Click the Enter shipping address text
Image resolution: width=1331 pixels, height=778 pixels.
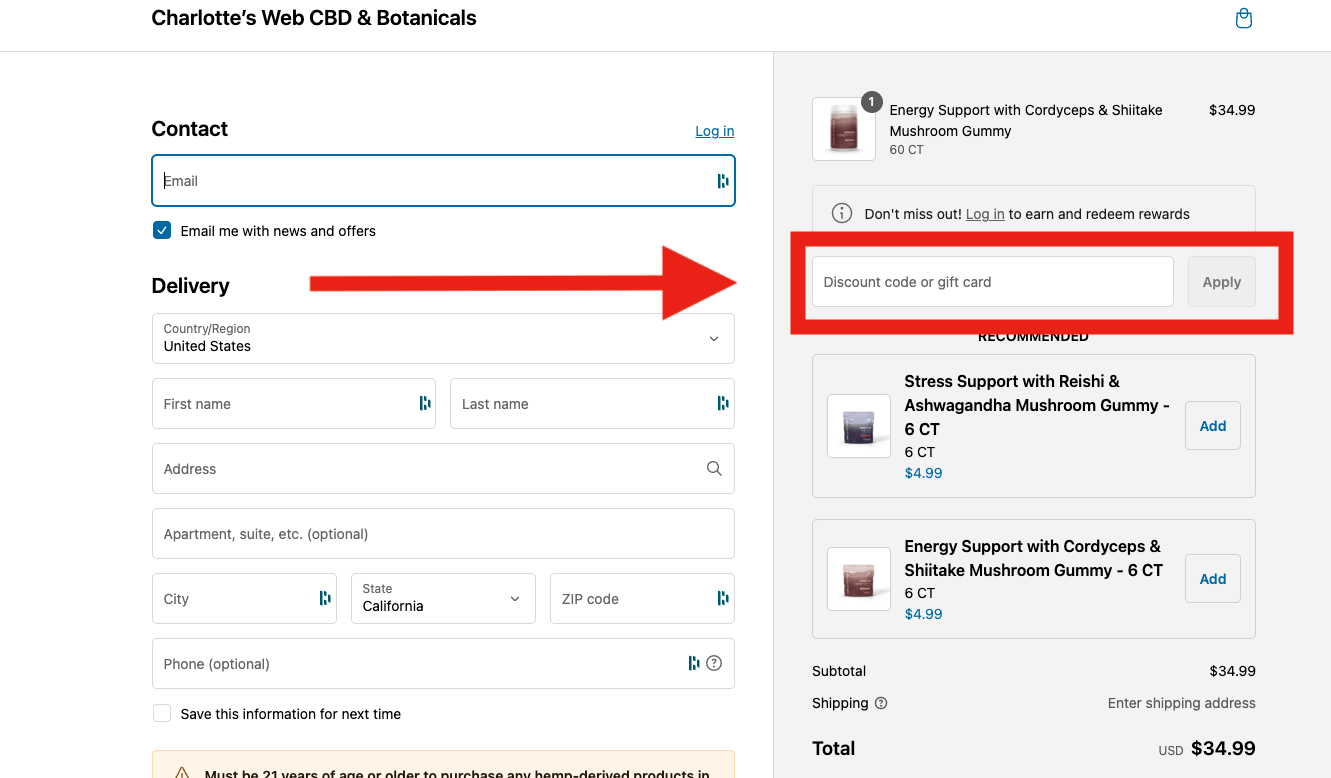click(x=1181, y=703)
